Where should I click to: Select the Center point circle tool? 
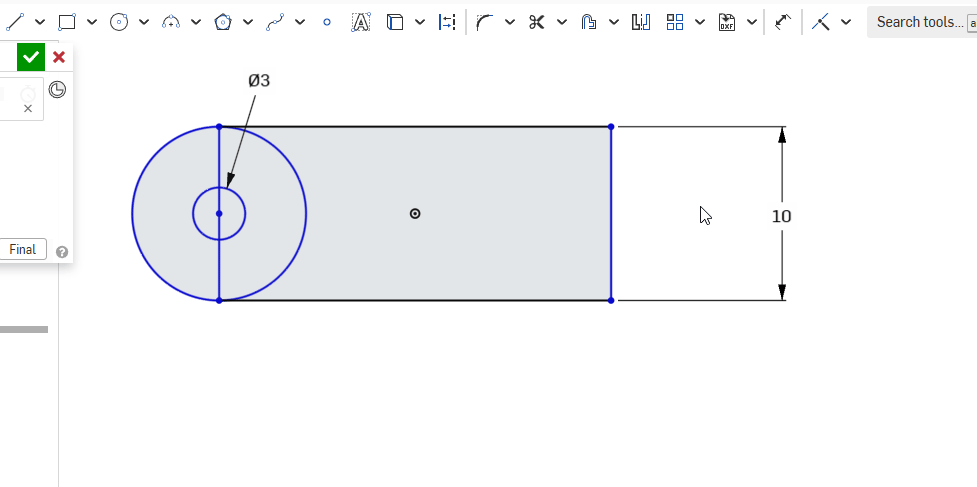(x=119, y=22)
